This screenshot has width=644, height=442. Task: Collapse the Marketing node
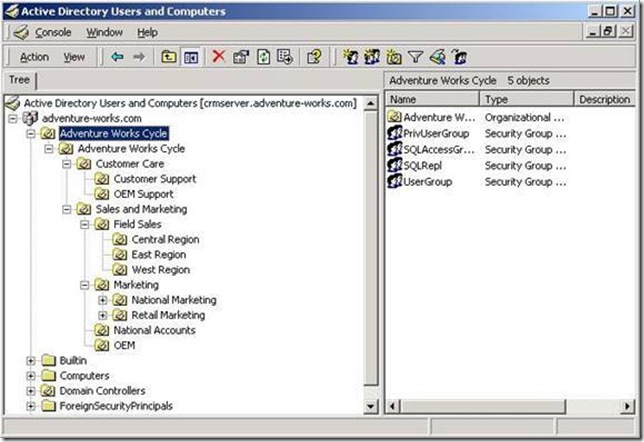tap(85, 285)
